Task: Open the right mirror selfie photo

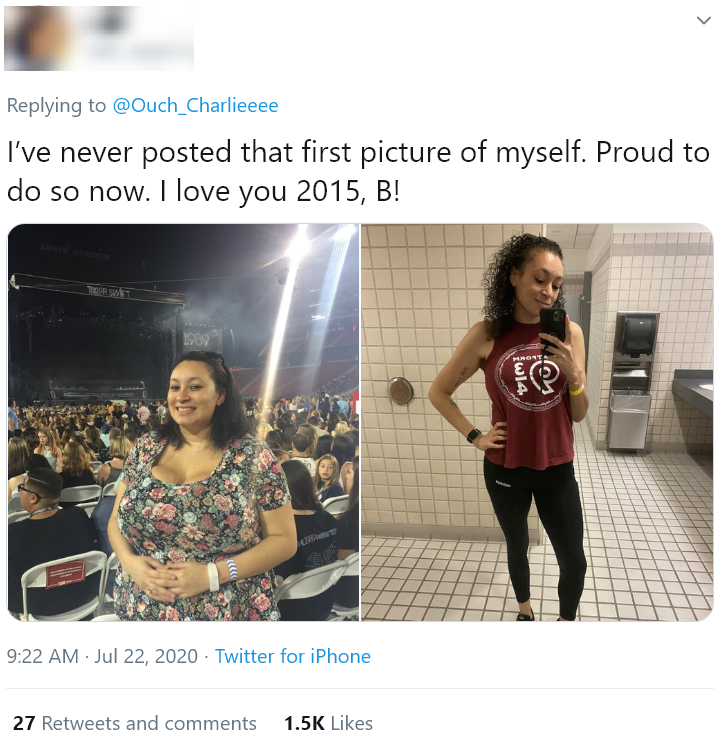Action: point(537,422)
